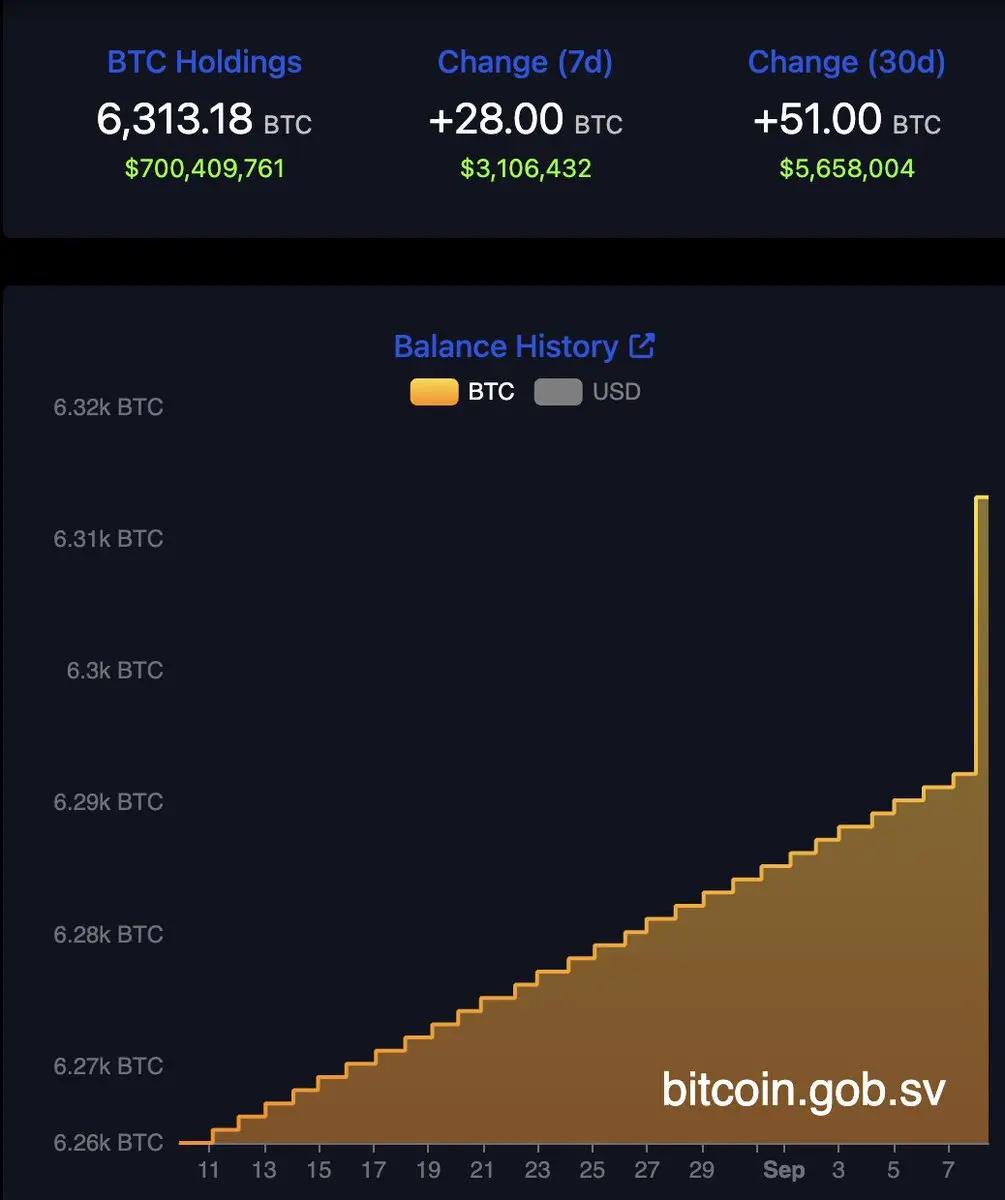Toggle the BTC series in legend
The height and width of the screenshot is (1200, 1005).
click(x=463, y=391)
